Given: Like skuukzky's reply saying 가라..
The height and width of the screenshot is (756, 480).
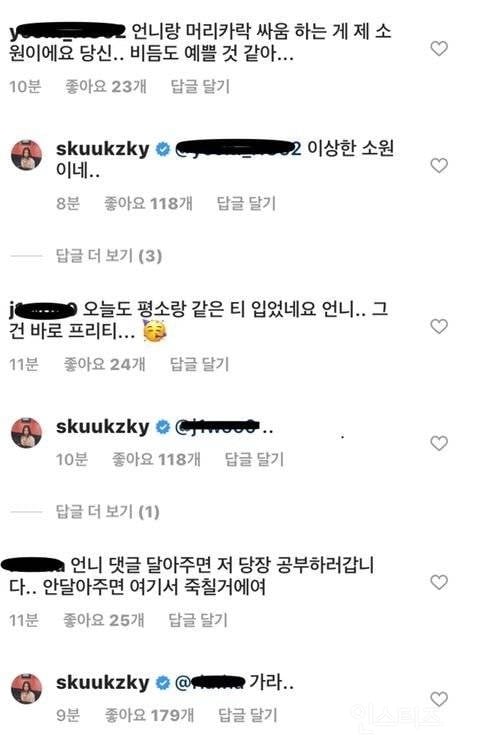Looking at the screenshot, I should 439,699.
